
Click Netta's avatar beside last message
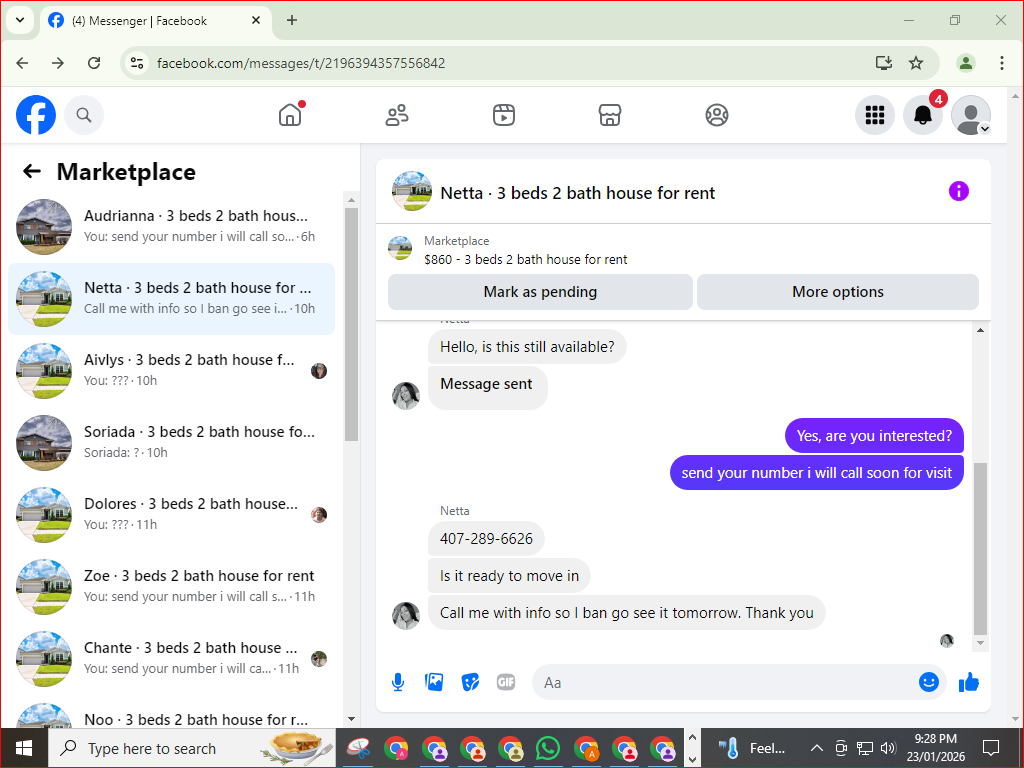tap(406, 615)
